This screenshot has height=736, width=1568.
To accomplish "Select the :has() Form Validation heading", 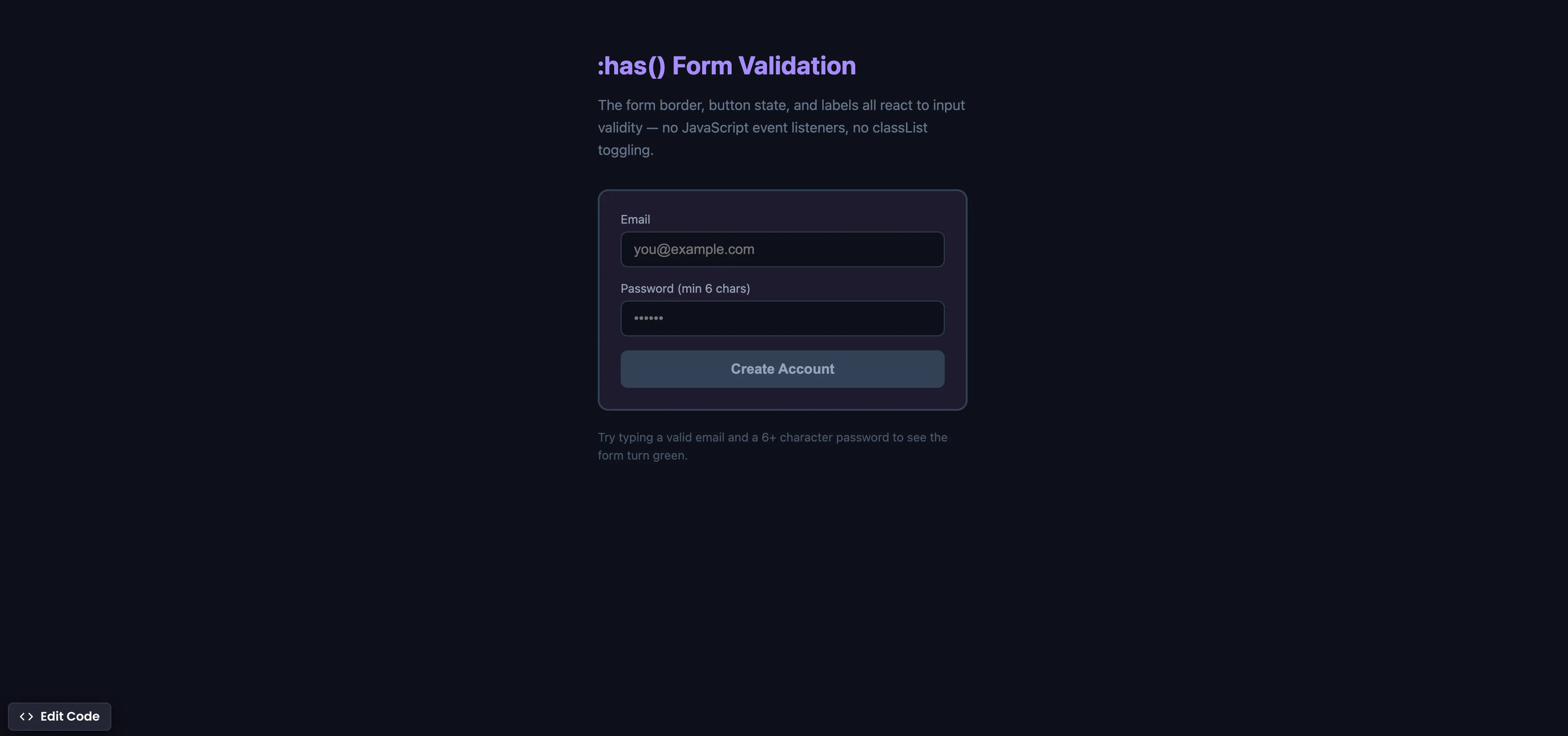I will 727,65.
